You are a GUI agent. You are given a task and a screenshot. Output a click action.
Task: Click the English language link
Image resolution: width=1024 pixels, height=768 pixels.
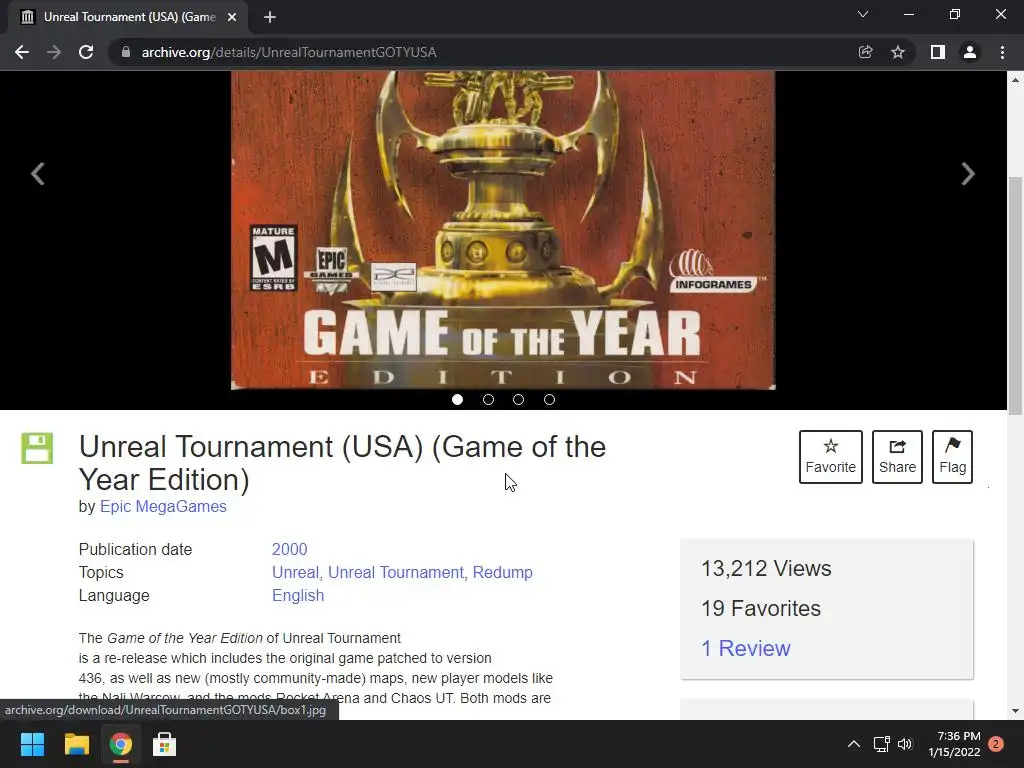[x=298, y=596]
